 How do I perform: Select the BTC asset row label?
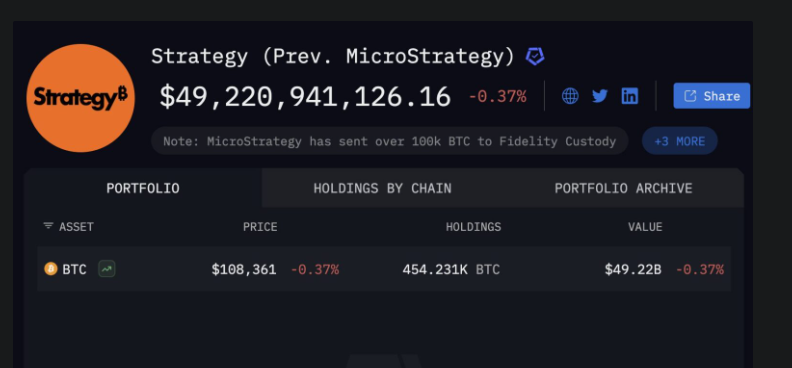click(x=74, y=270)
